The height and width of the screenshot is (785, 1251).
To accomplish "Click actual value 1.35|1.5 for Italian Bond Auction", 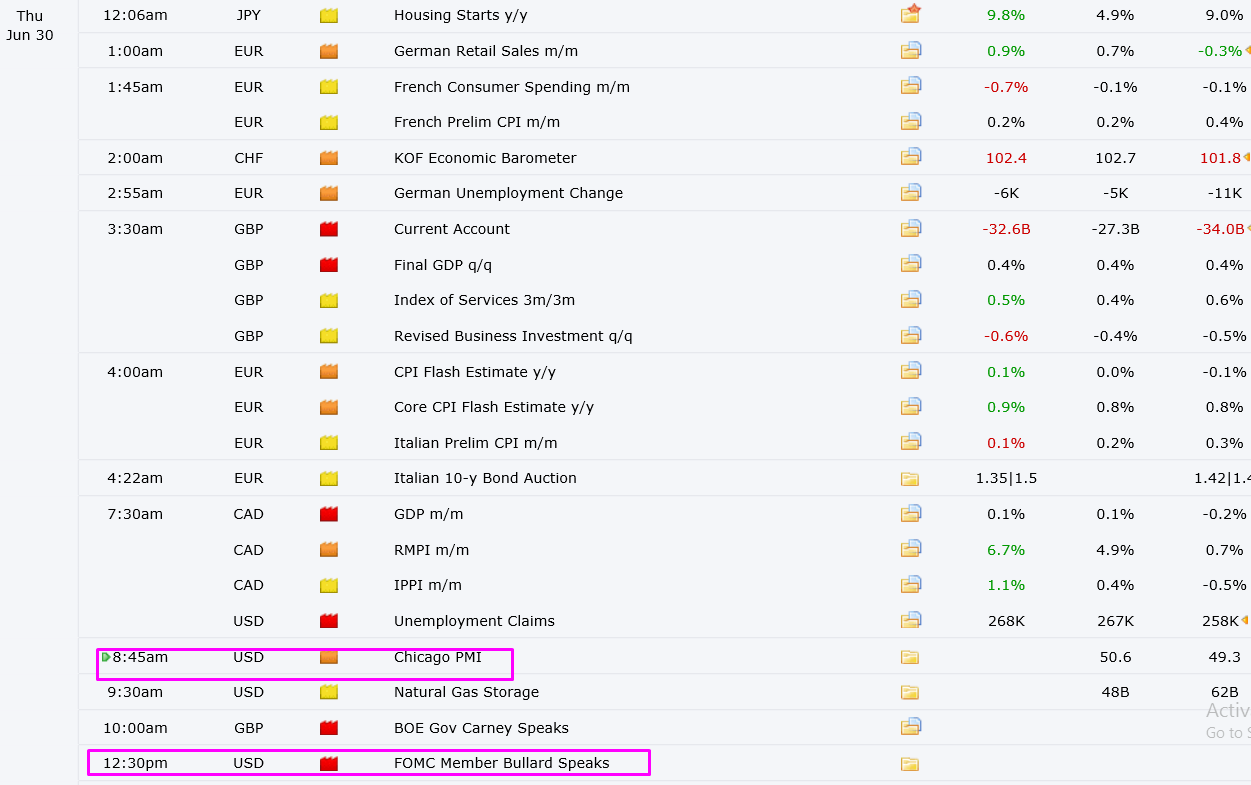I will (1006, 478).
